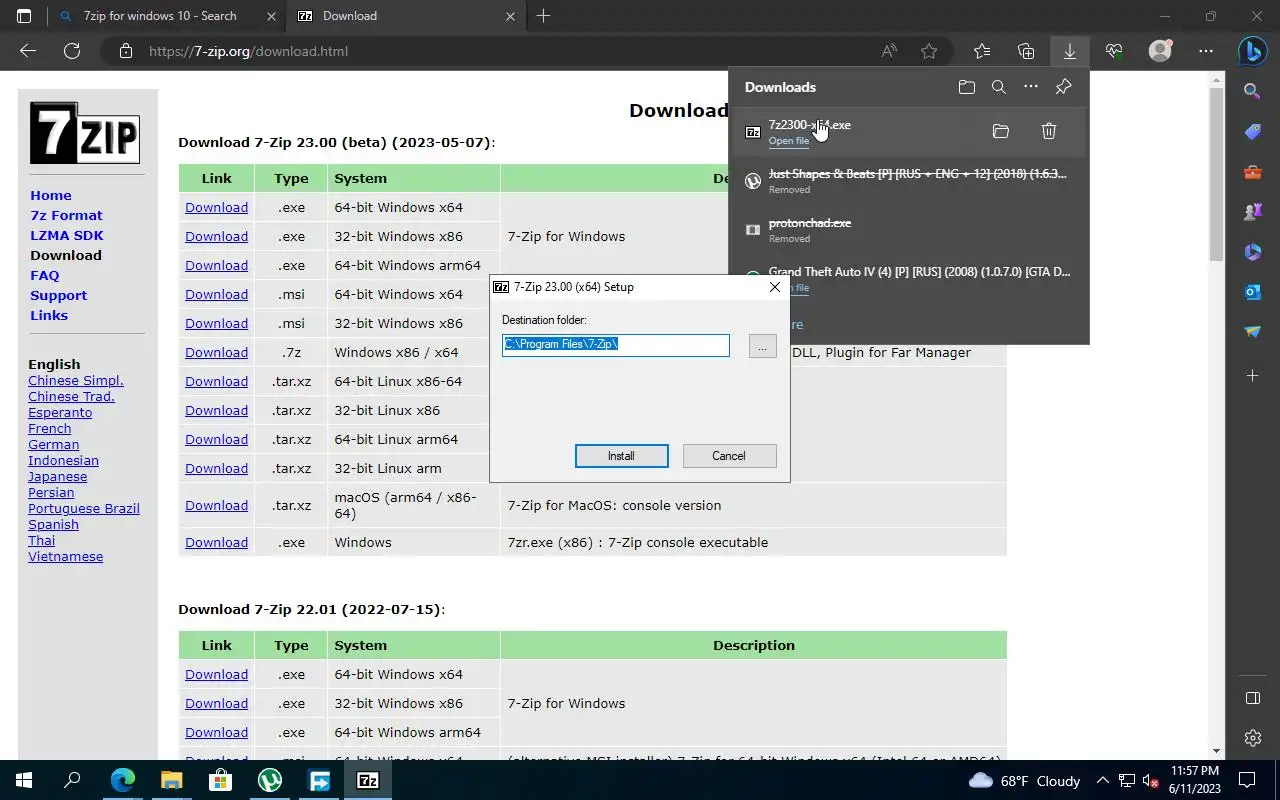Screen dimensions: 1280x800
Task: Add page to favorites star icon
Action: click(x=929, y=51)
